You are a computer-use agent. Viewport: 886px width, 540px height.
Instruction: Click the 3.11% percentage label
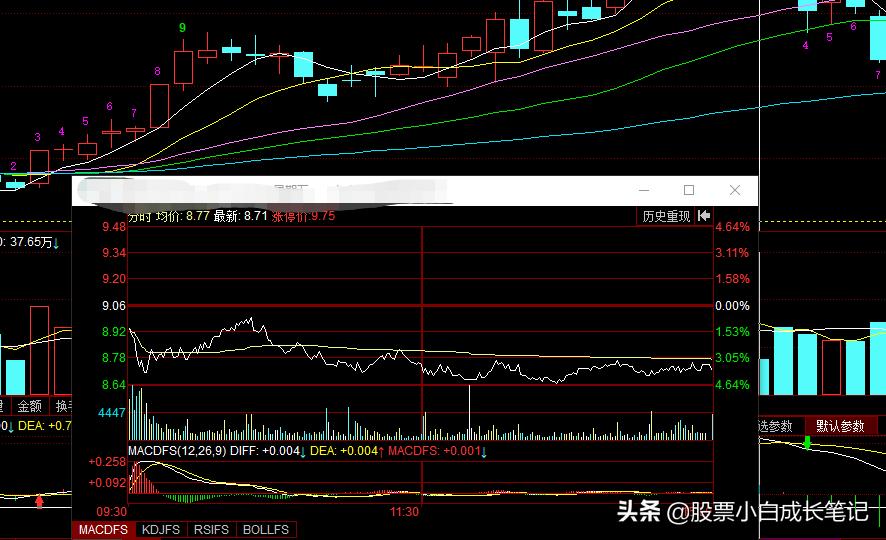[732, 253]
